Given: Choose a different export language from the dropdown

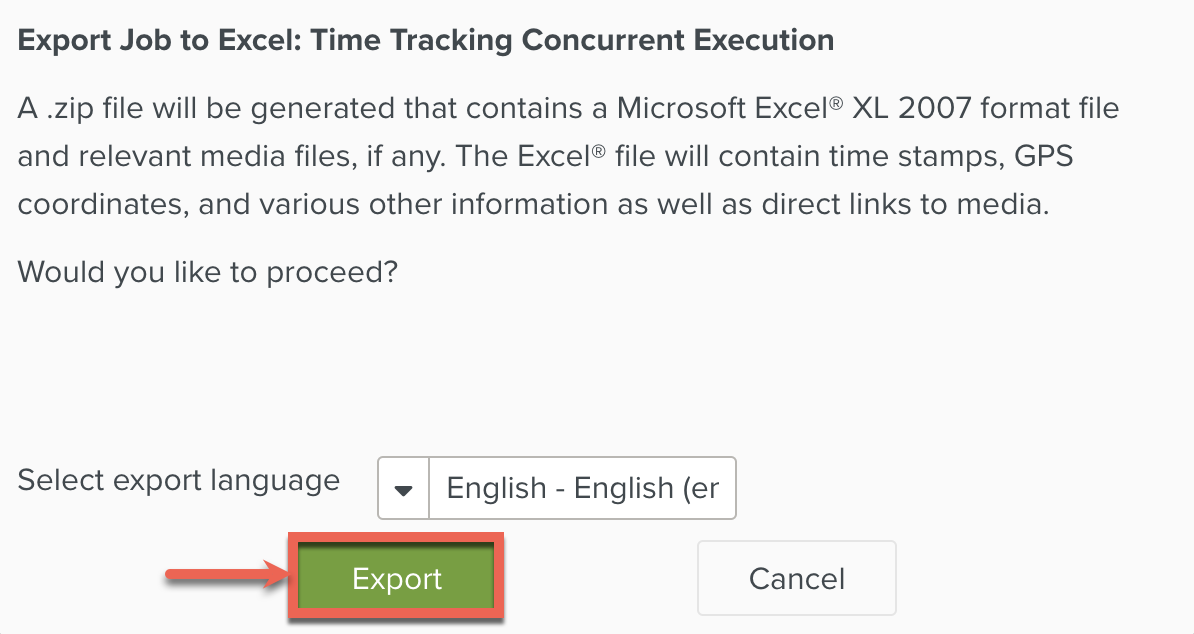Looking at the screenshot, I should pos(403,488).
